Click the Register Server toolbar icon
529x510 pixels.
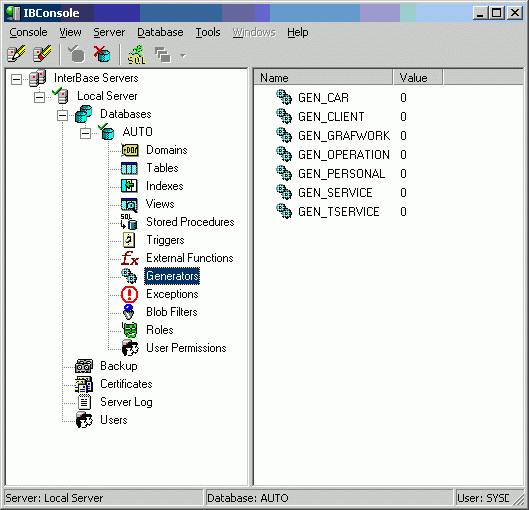pyautogui.click(x=16, y=53)
